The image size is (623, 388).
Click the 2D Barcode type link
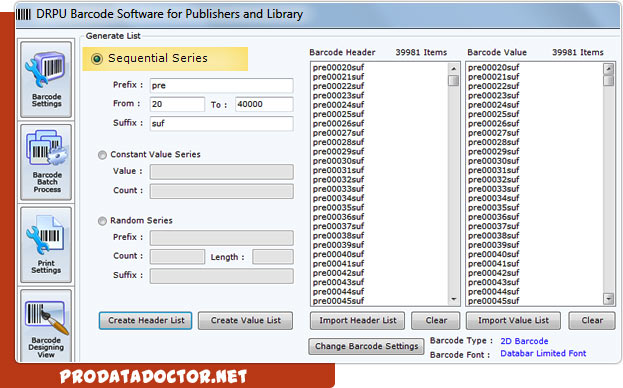(524, 341)
